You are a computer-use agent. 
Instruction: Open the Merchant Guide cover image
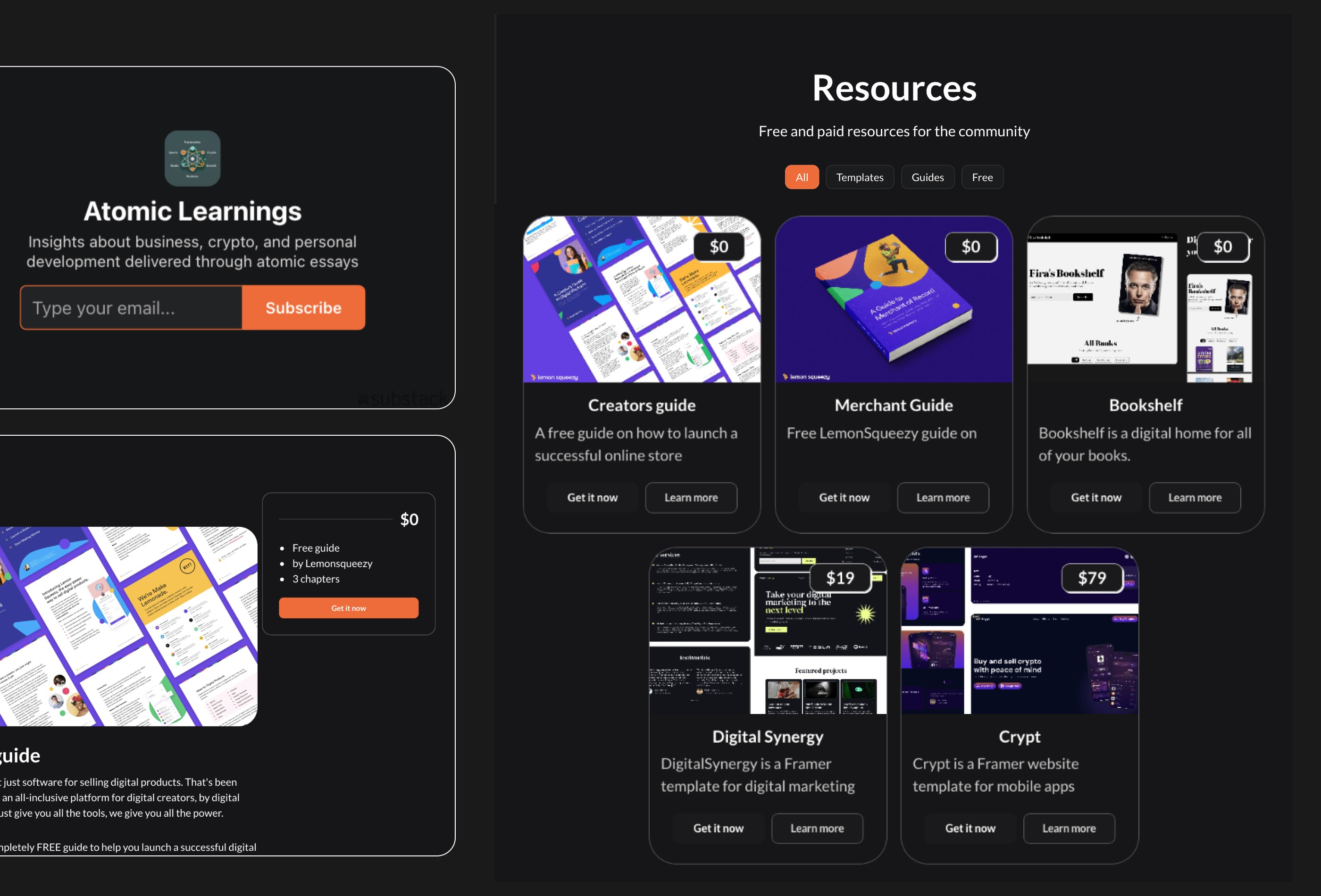(894, 299)
